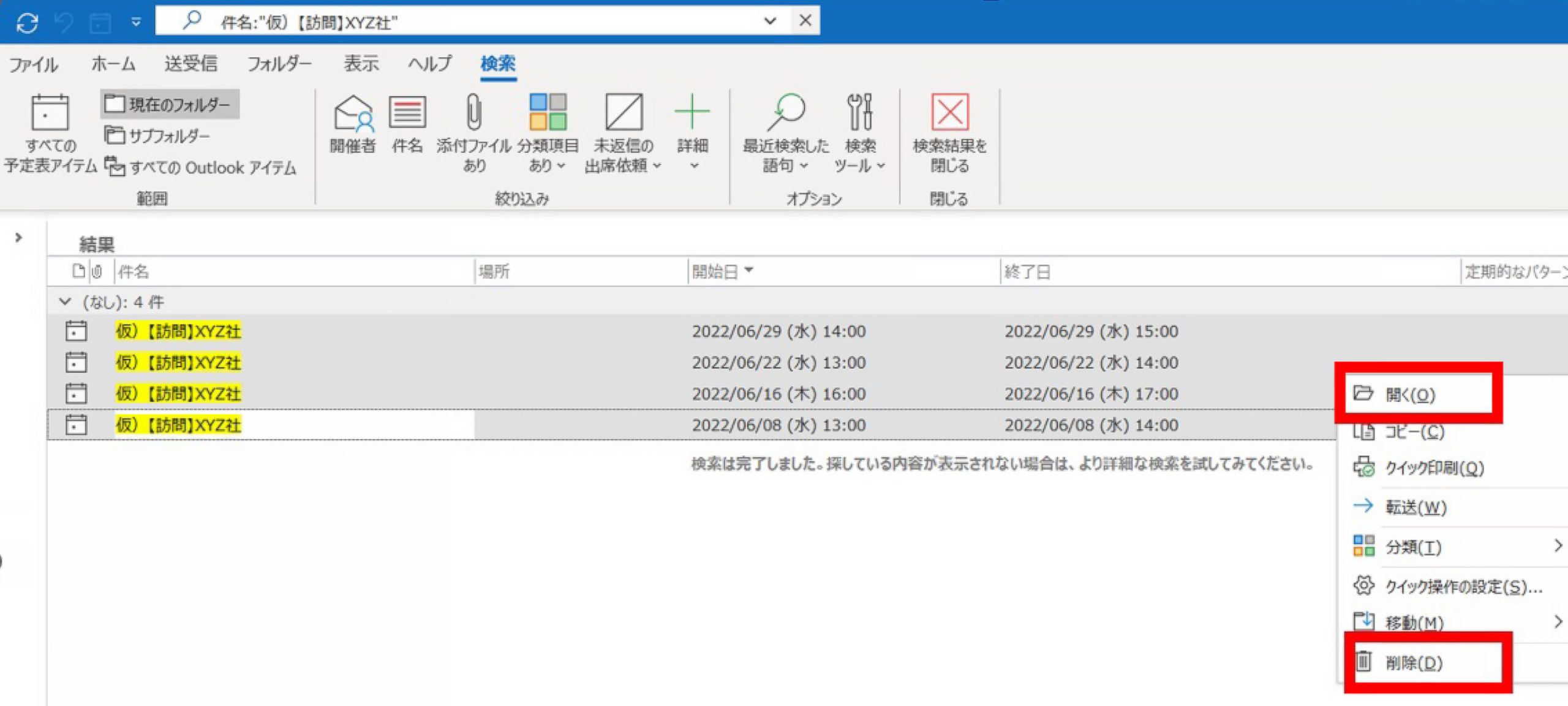
Task: Toggle the Subfolders scope option
Action: tap(157, 135)
